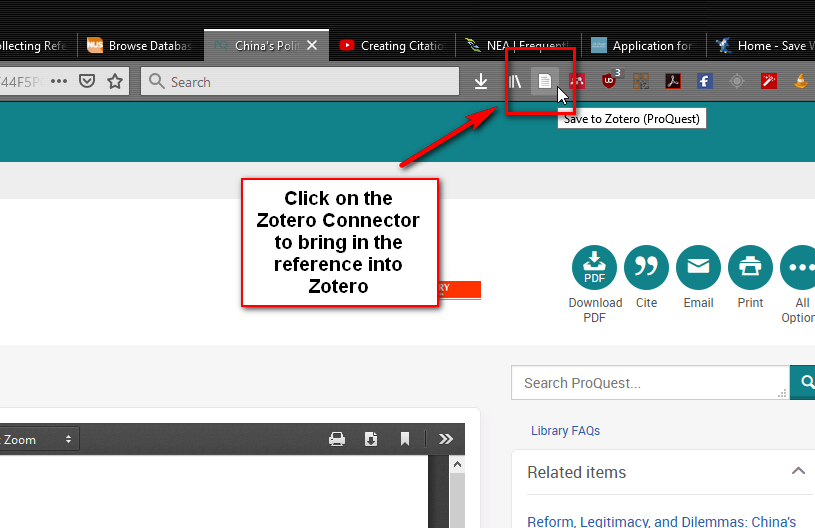Viewport: 815px width, 528px height.
Task: Switch to Browse Databases tab
Action: point(140,46)
